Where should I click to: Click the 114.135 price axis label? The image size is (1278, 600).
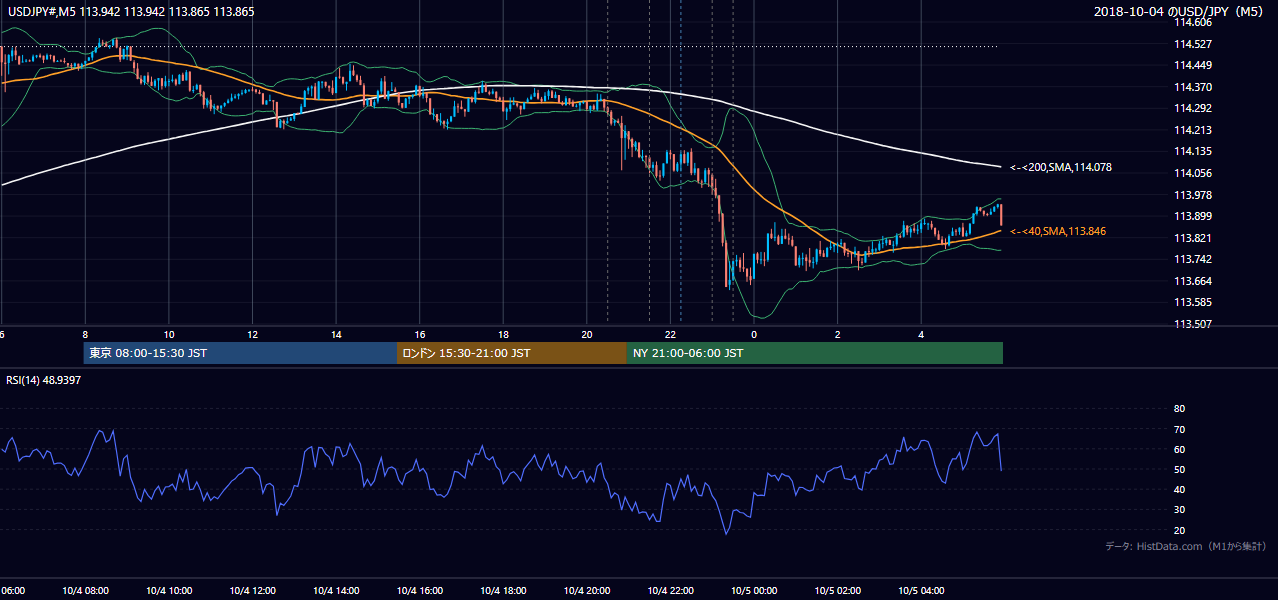(1192, 152)
